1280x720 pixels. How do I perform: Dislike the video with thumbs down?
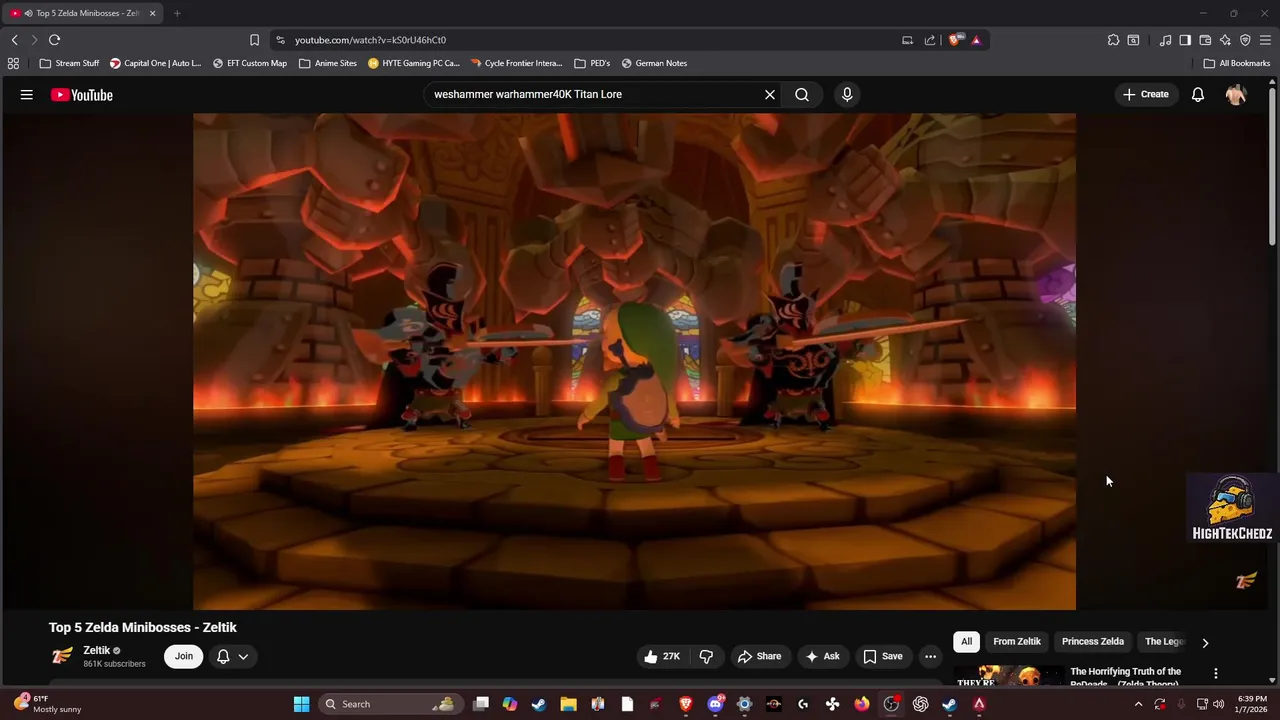(706, 657)
